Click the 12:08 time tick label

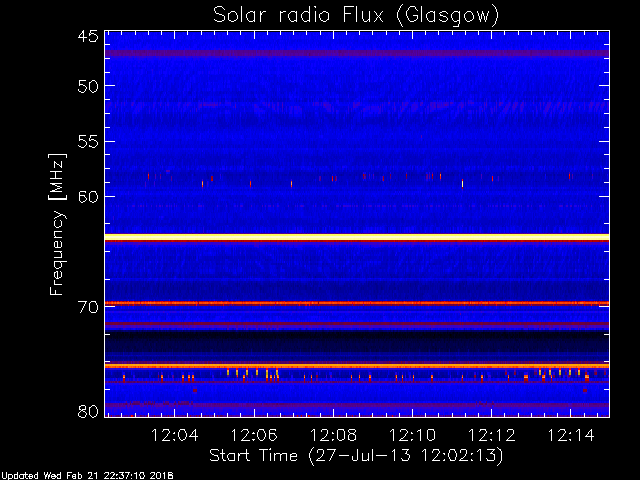pyautogui.click(x=333, y=435)
